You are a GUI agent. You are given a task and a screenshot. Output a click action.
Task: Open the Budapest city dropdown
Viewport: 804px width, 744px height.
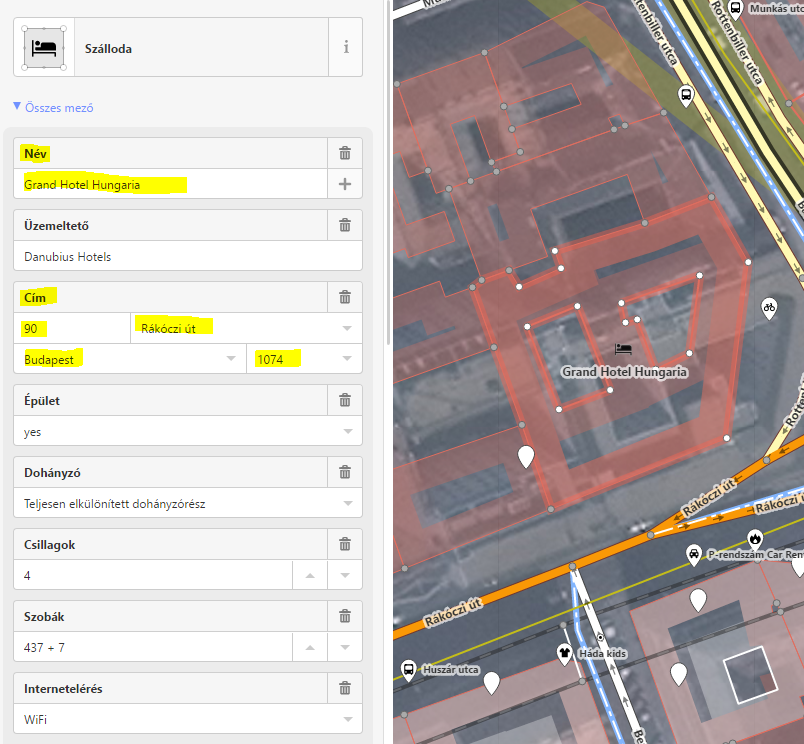pos(231,359)
